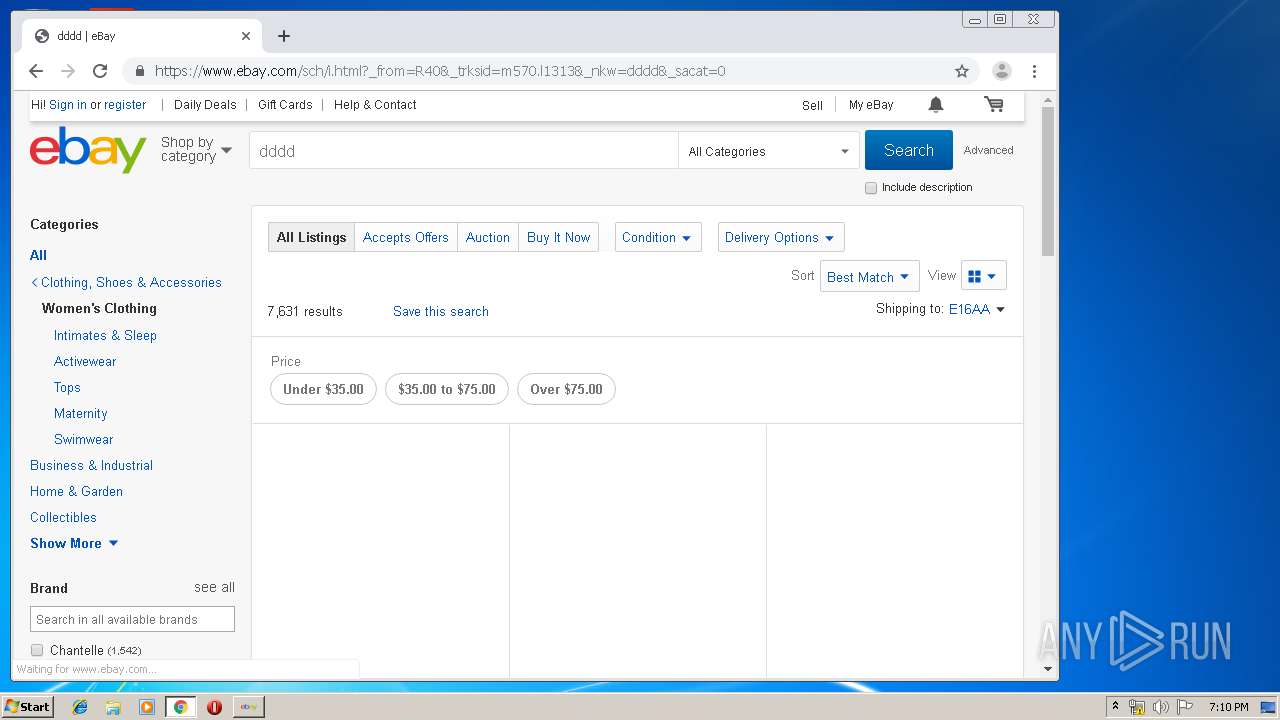Open Daily Deals menu link
The width and height of the screenshot is (1280, 720).
205,104
